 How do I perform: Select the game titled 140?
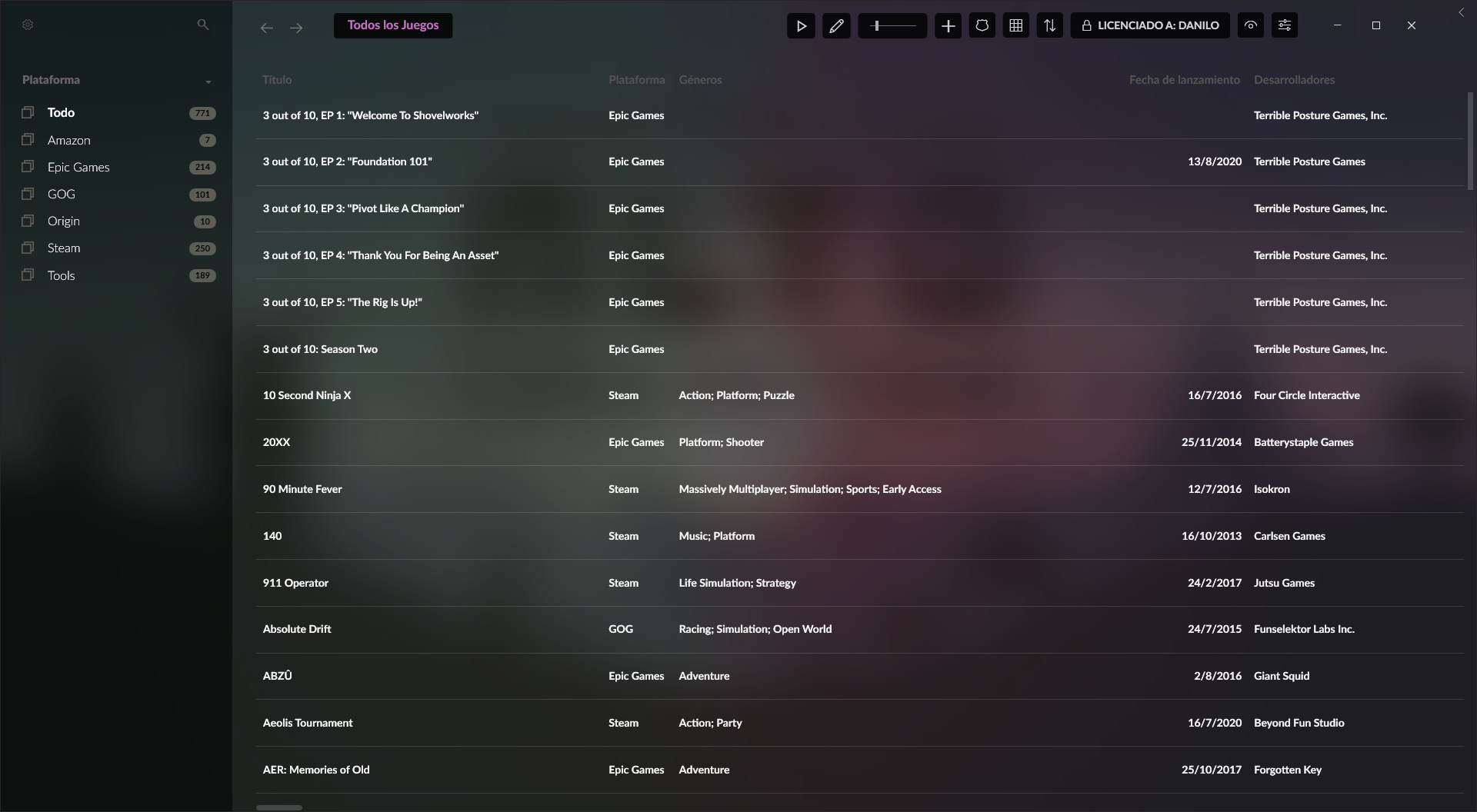(x=859, y=536)
